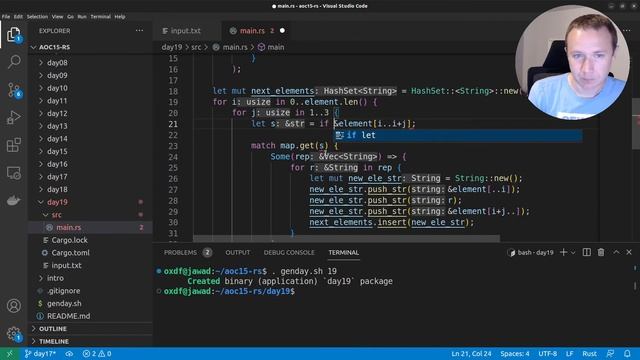Open the Explorer view in activity bar
This screenshot has width=640, height=360.
tap(13, 34)
